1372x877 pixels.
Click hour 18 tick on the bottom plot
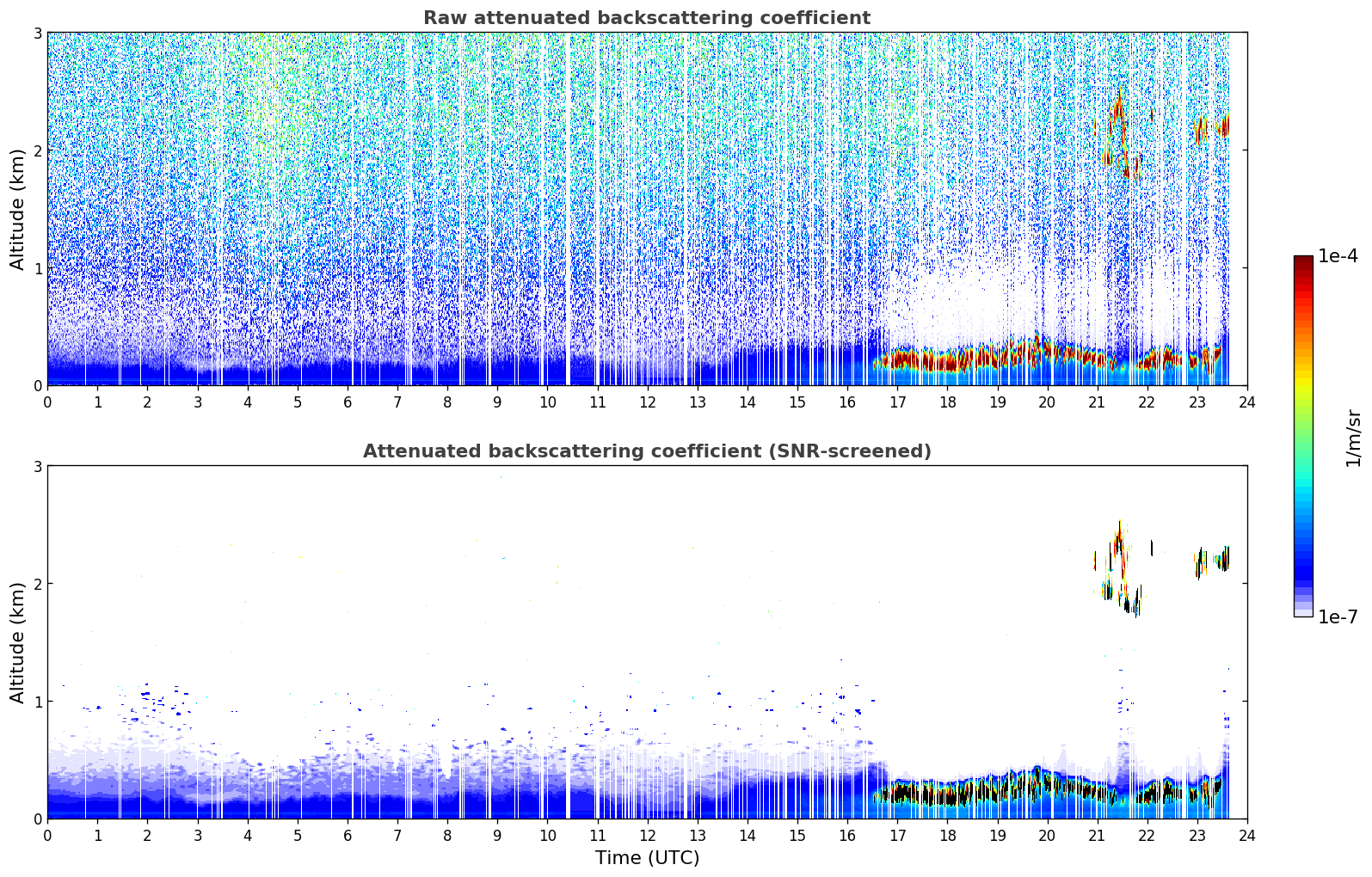[947, 836]
